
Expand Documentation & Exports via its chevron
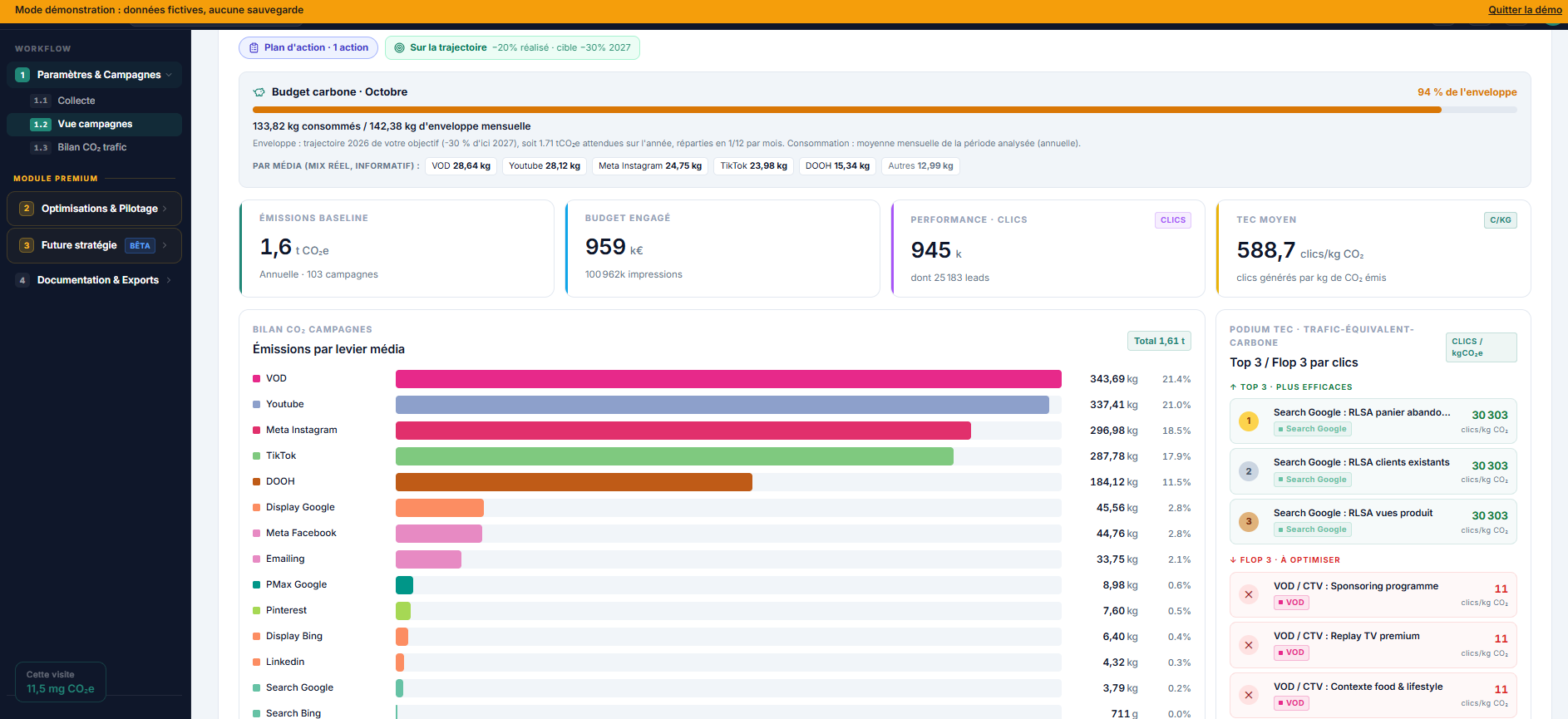pyautogui.click(x=169, y=280)
